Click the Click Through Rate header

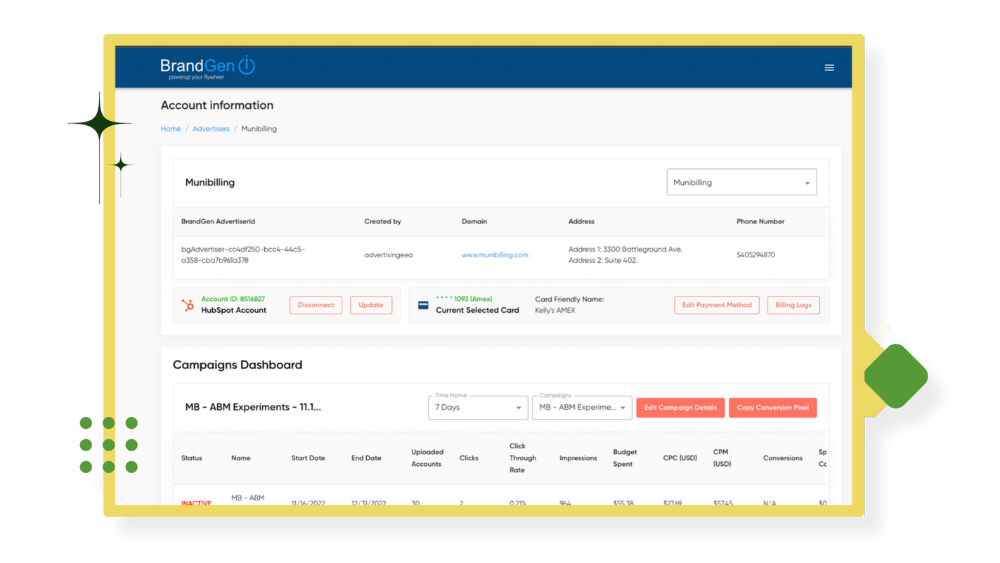pyautogui.click(x=522, y=458)
